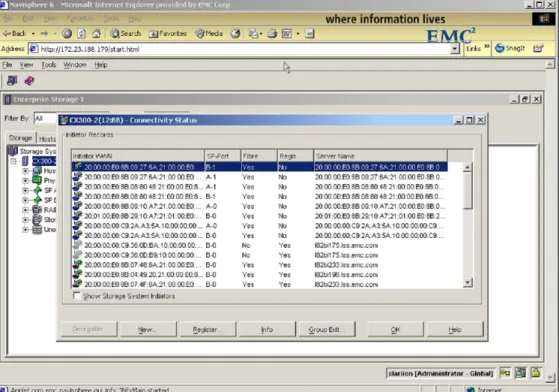Click the Register... button
Screen dimensions: 559x392
pos(207,329)
